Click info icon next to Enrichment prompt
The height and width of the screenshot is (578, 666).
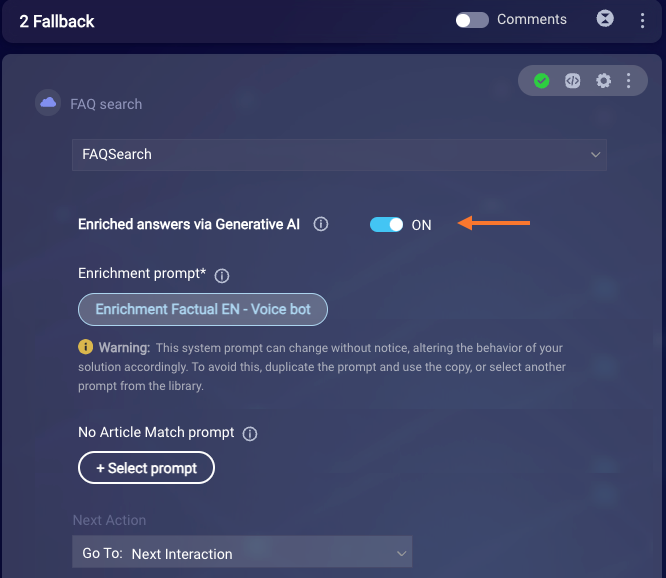[222, 276]
